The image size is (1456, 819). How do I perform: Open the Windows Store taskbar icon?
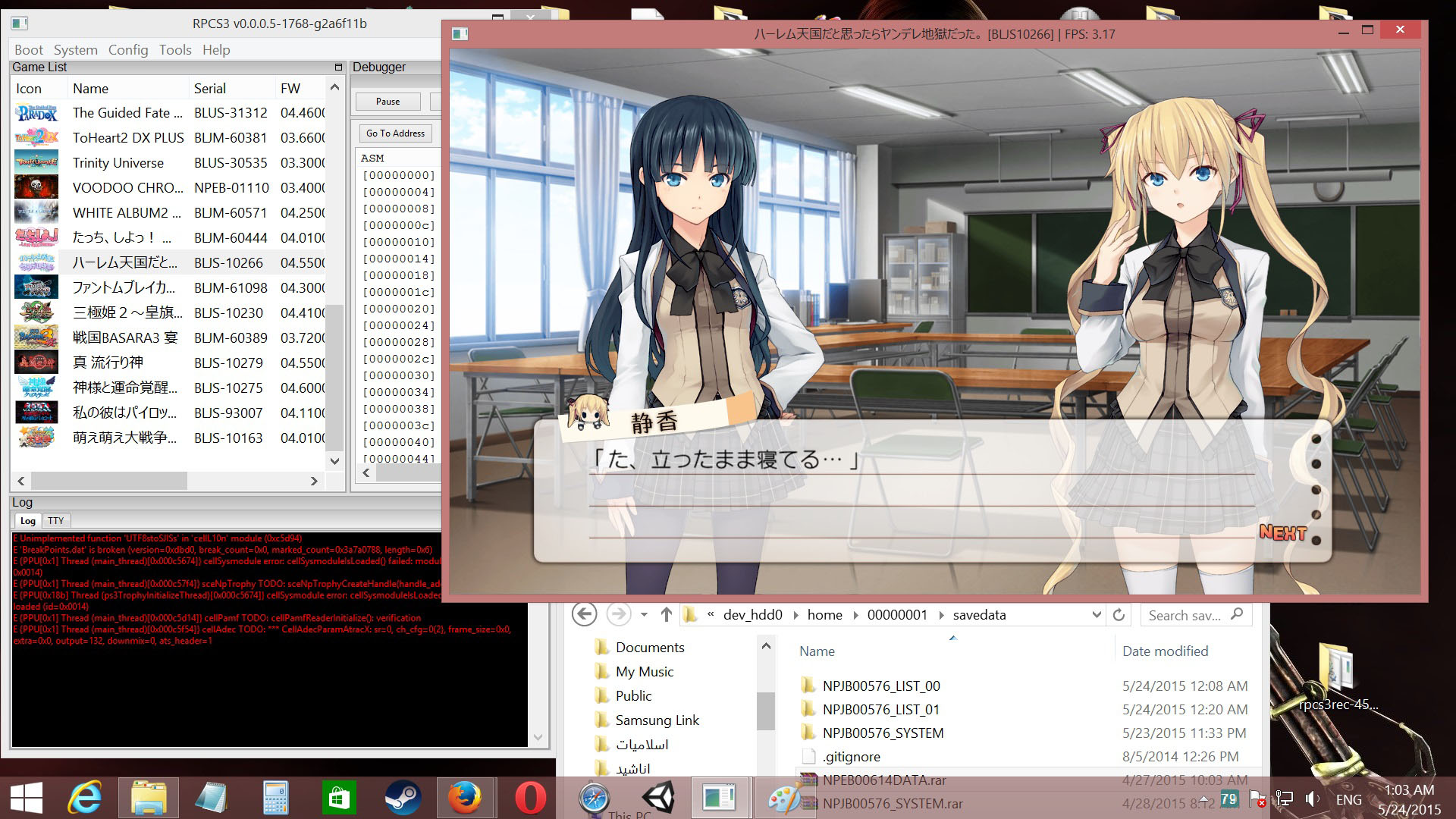point(339,799)
